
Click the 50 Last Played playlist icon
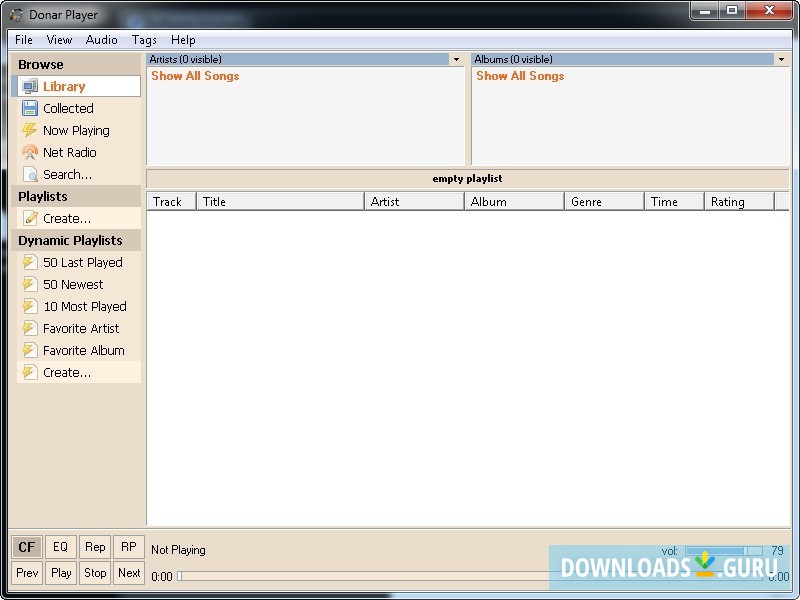tap(30, 262)
